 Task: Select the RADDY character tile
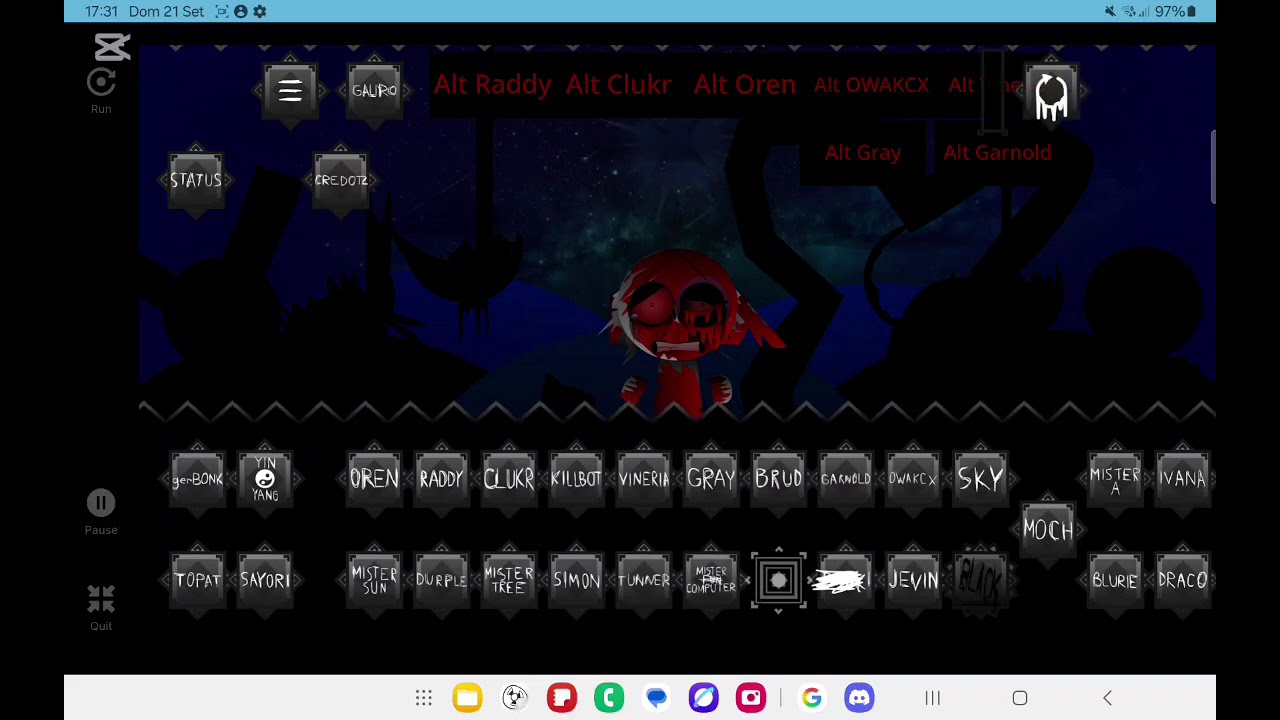click(441, 479)
